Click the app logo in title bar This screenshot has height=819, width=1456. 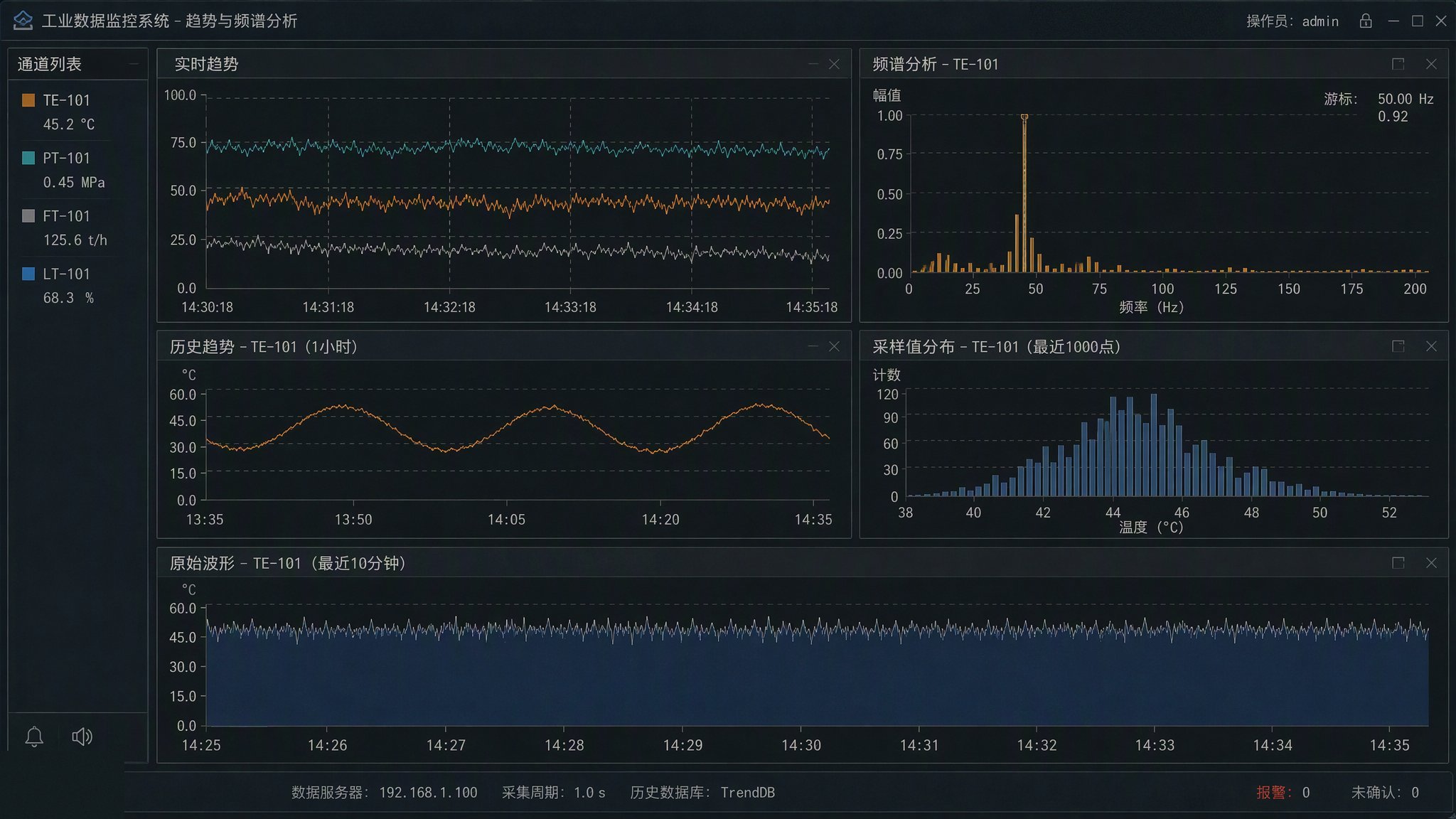[23, 21]
